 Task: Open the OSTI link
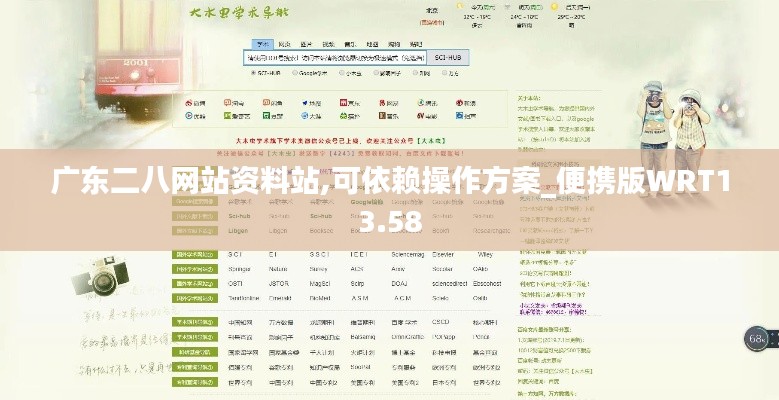[235, 284]
